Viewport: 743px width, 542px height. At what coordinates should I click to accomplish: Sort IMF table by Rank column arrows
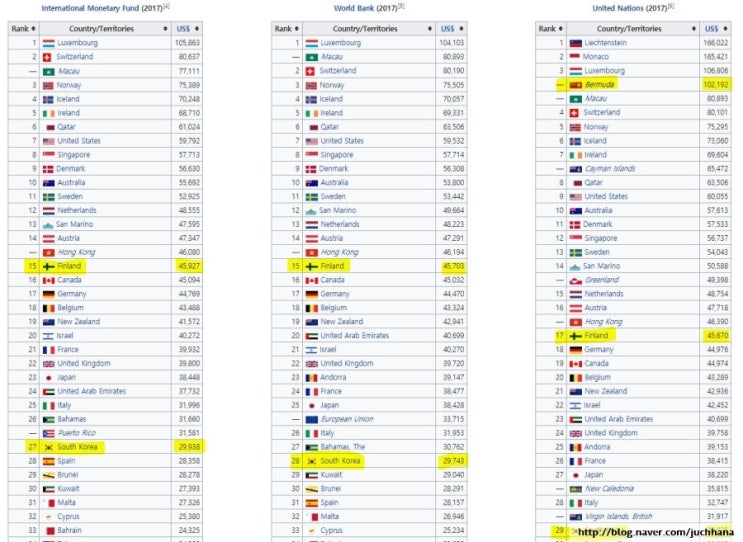pos(33,29)
